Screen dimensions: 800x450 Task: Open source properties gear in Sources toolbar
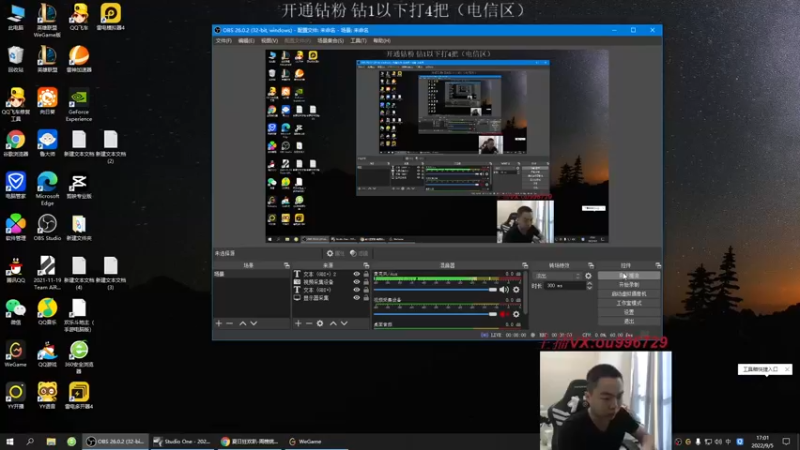(x=320, y=323)
